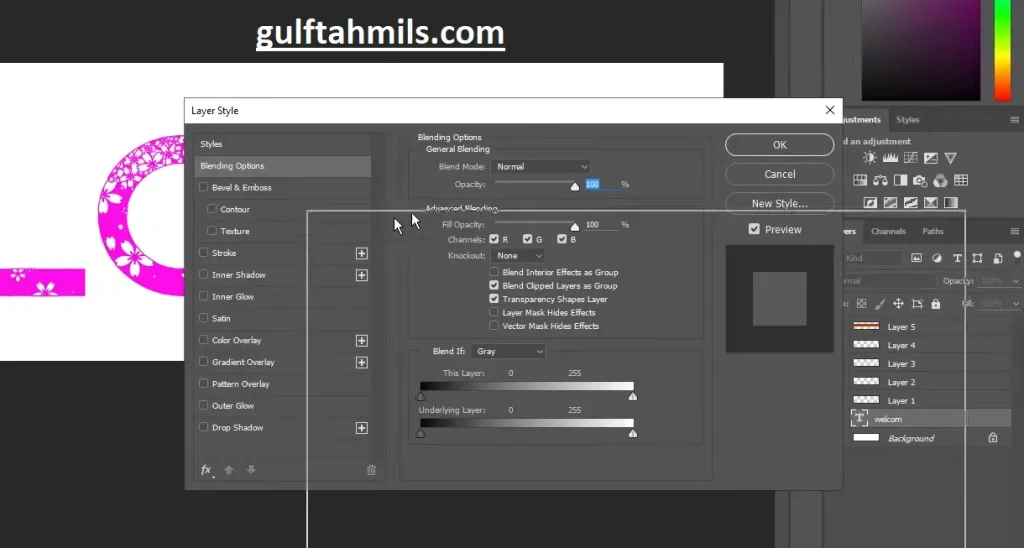The image size is (1024, 548).
Task: Click the Fill Opacity slider handle
Action: pos(575,226)
